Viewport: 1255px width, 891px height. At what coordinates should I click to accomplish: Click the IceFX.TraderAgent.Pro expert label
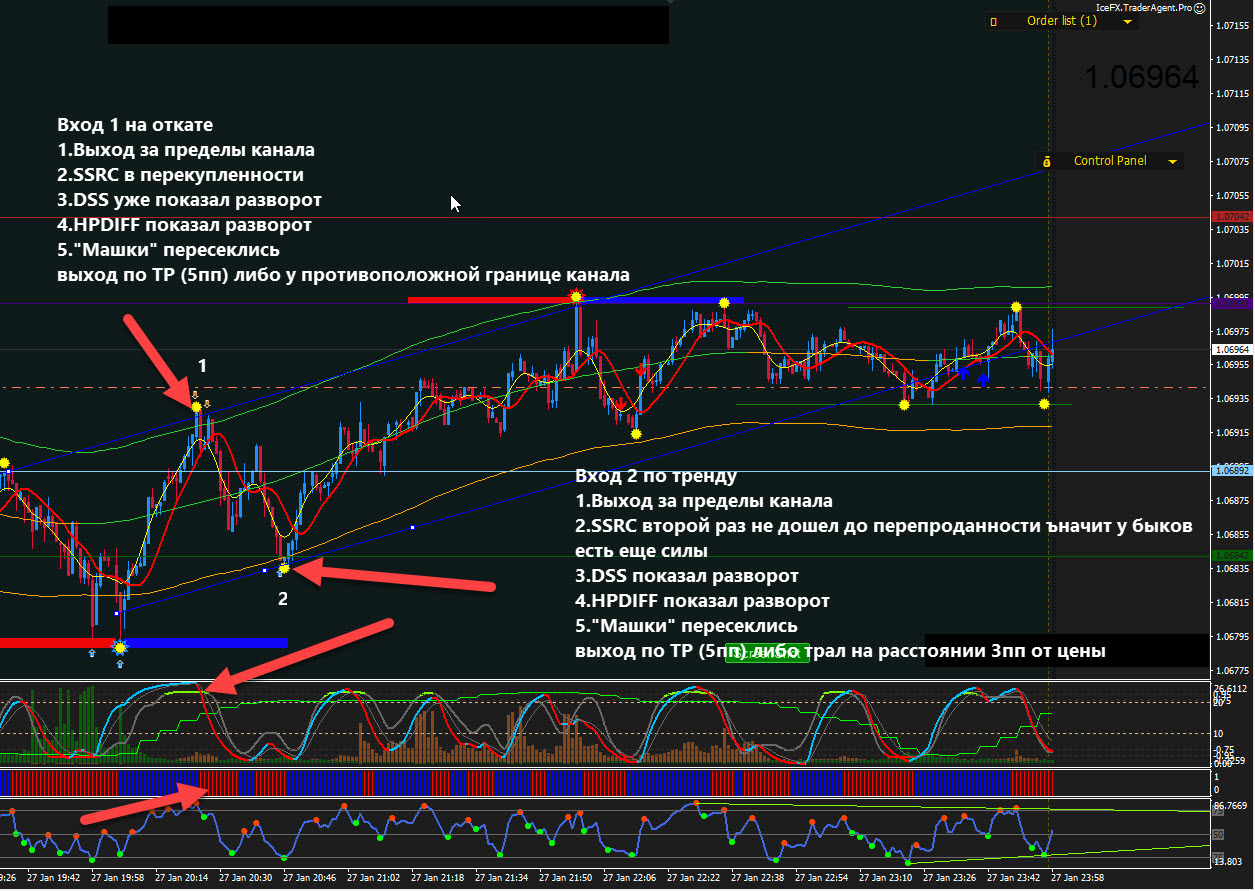click(1144, 7)
